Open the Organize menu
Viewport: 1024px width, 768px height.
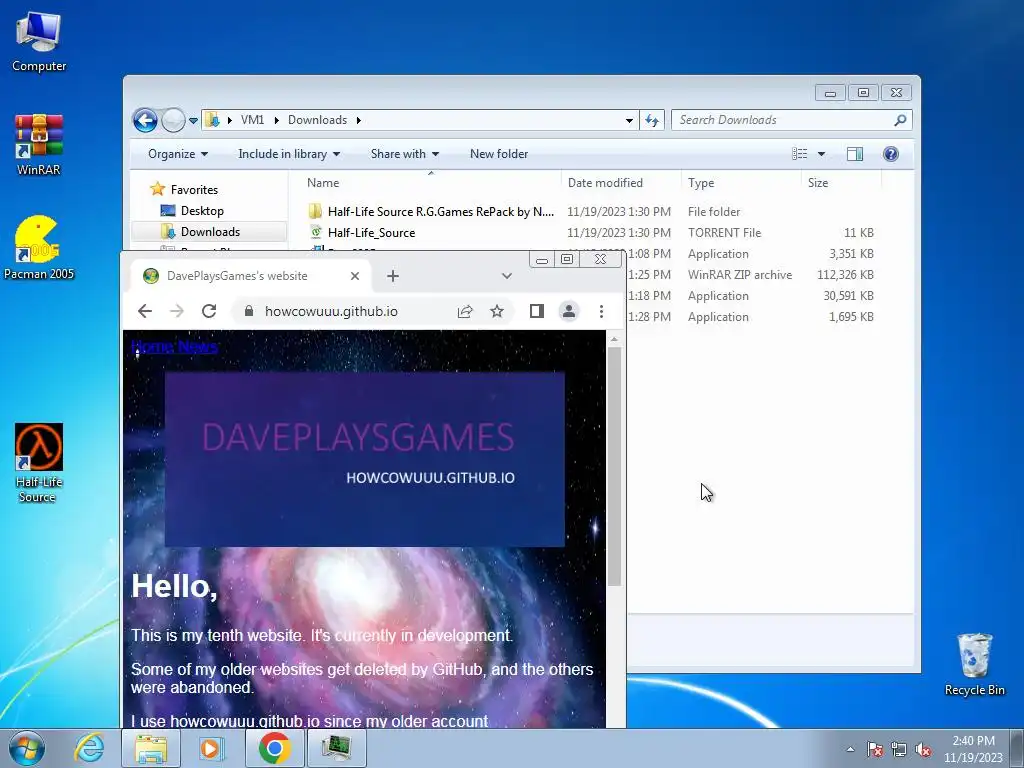tap(178, 154)
